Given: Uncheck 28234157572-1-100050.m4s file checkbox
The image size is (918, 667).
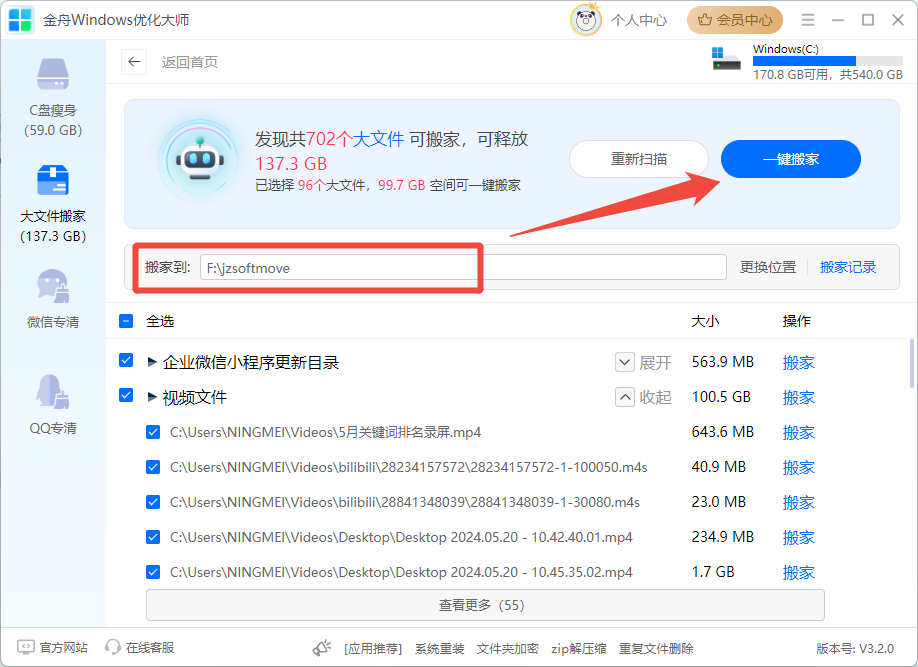Looking at the screenshot, I should point(153,467).
